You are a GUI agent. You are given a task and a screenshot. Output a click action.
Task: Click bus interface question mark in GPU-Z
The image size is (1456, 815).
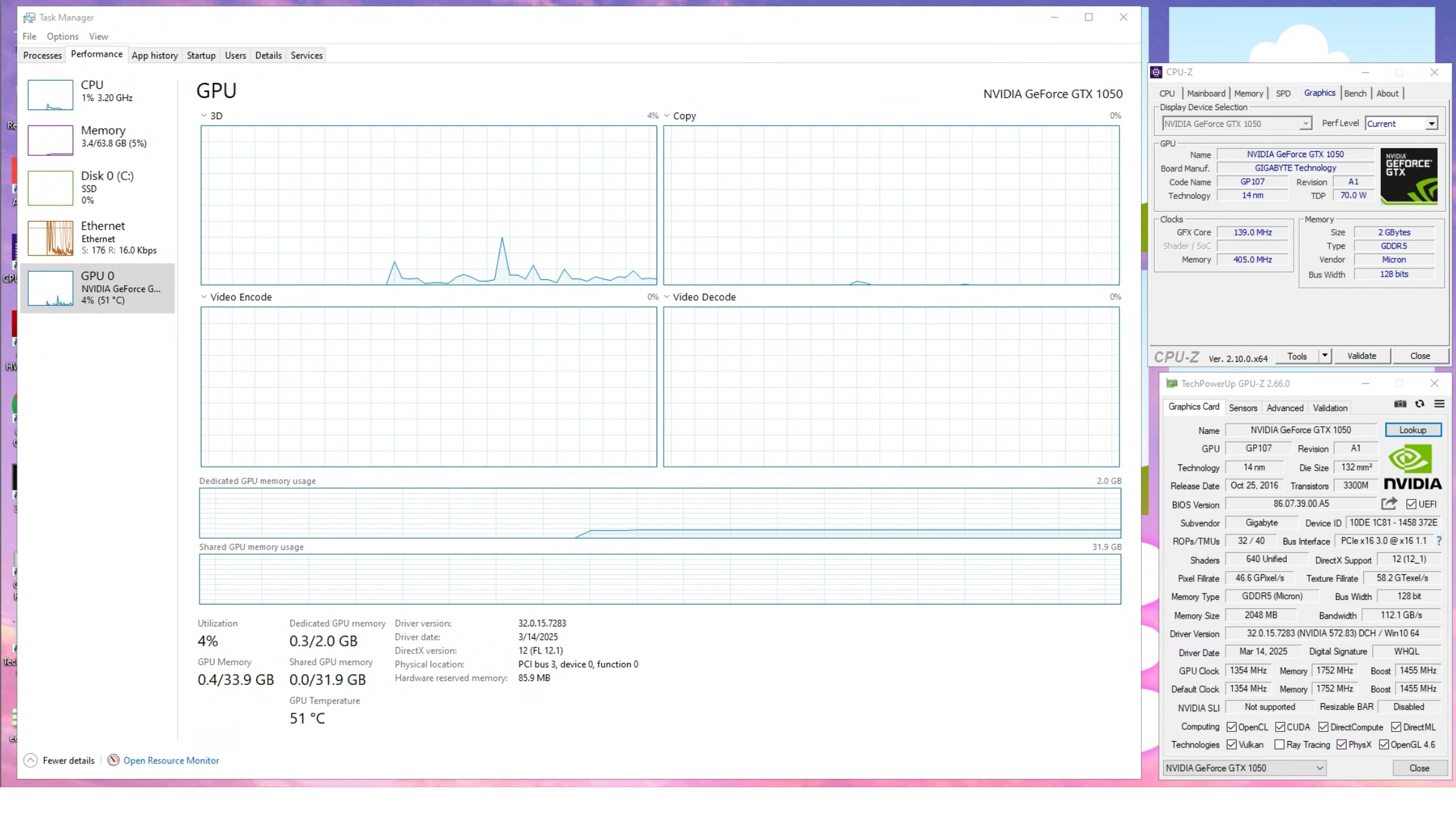coord(1439,541)
